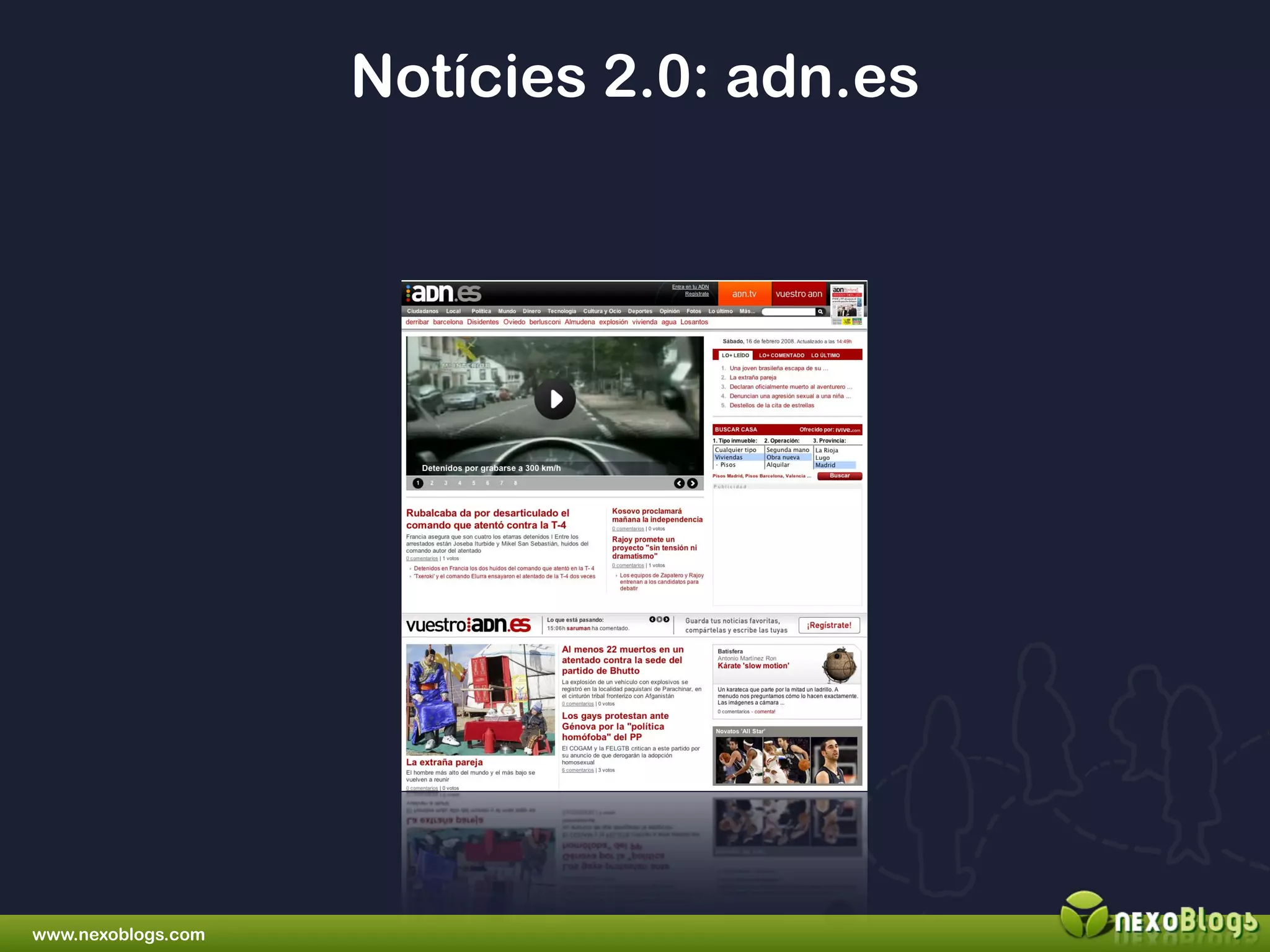
Task: Click the 'explosión' tag
Action: pyautogui.click(x=613, y=322)
